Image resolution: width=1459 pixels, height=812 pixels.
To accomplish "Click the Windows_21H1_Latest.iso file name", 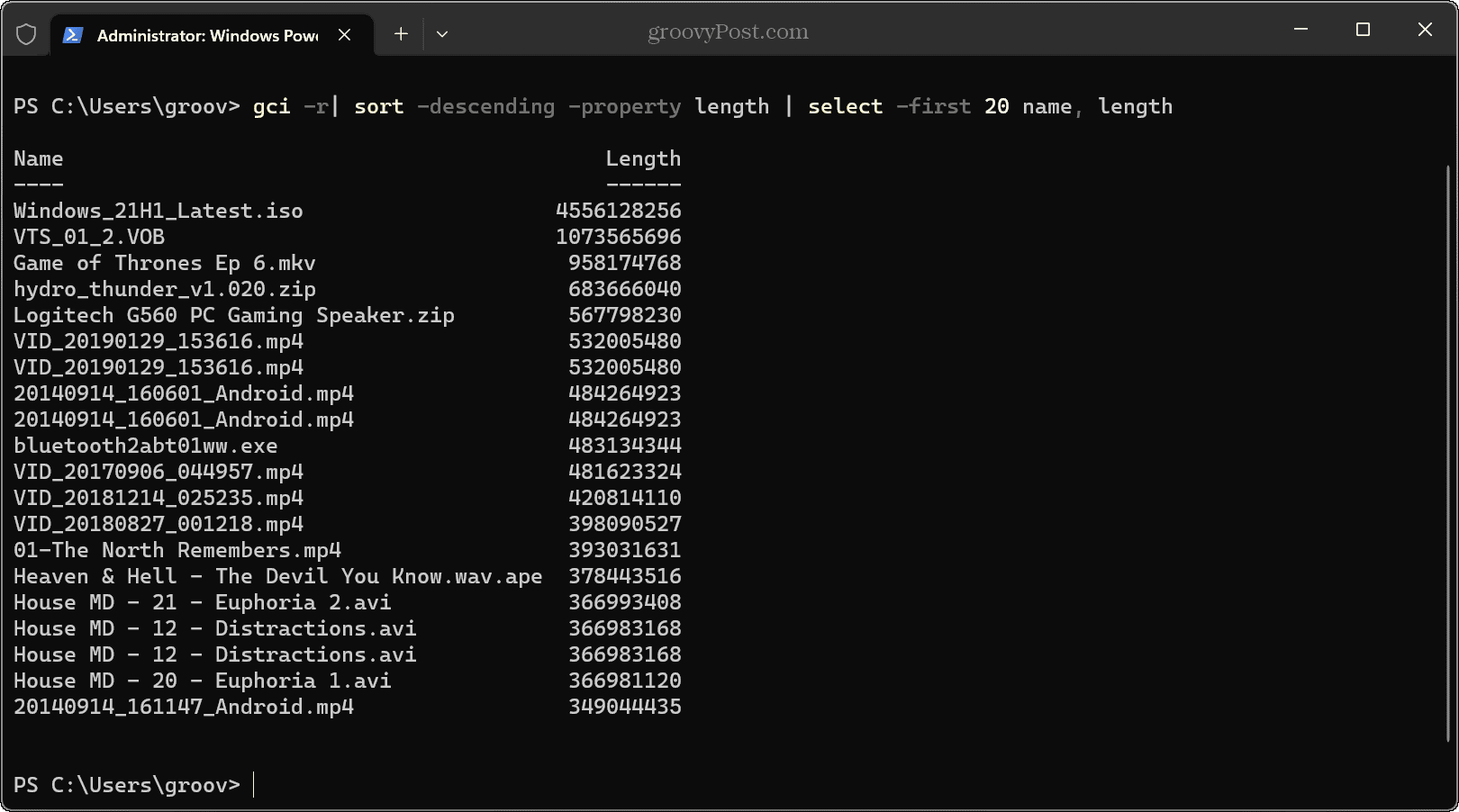I will [158, 211].
